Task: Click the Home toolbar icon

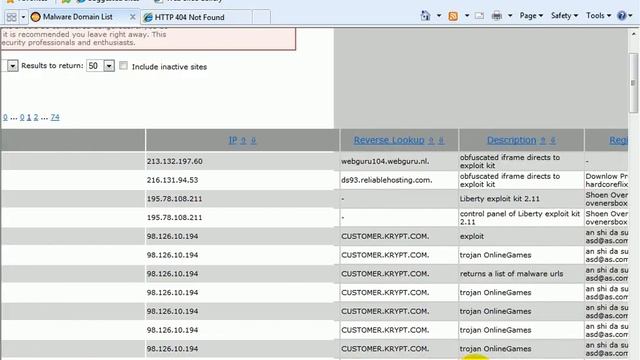Action: pyautogui.click(x=425, y=16)
